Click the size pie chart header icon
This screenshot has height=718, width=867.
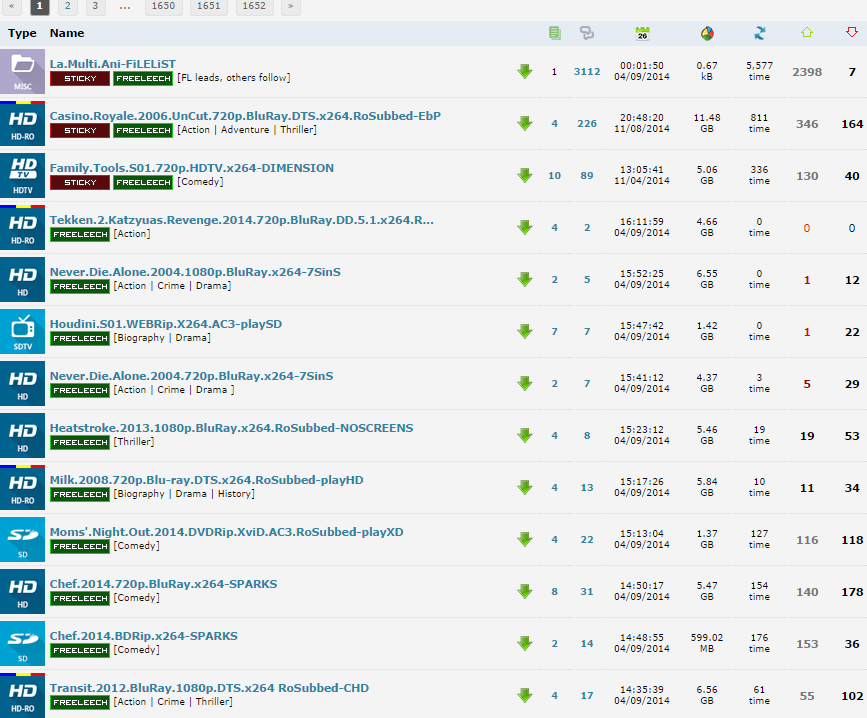click(707, 33)
